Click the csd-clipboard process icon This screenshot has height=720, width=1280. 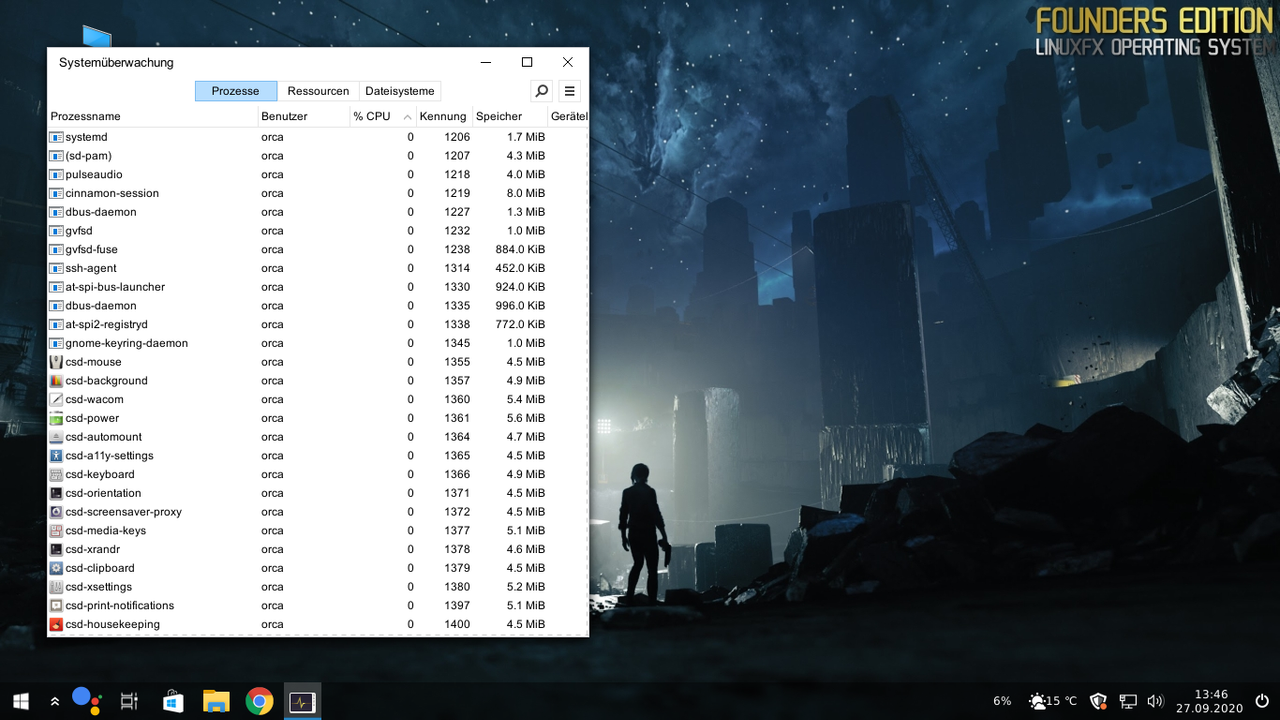click(57, 568)
